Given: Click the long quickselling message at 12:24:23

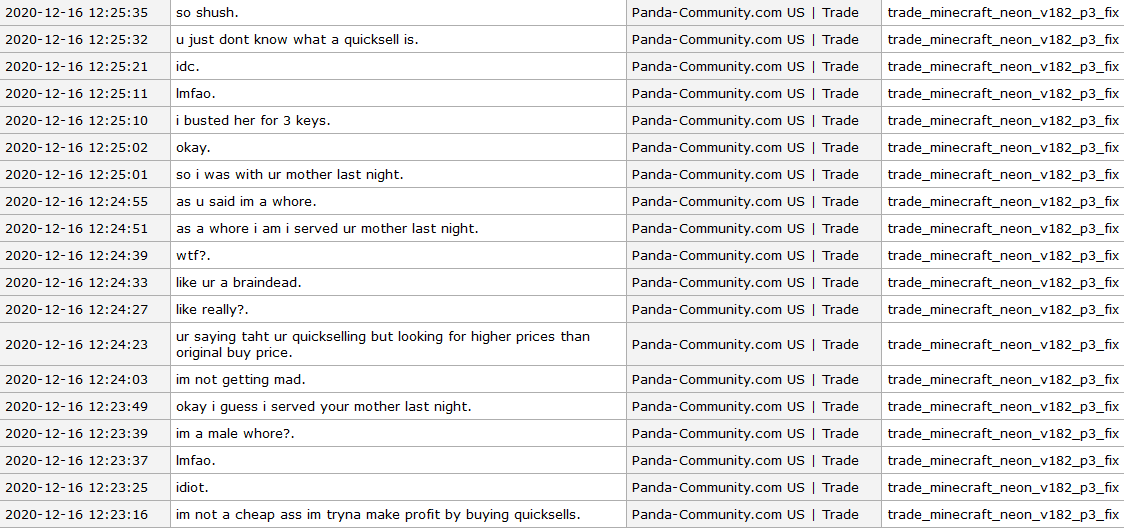Looking at the screenshot, I should point(383,344).
